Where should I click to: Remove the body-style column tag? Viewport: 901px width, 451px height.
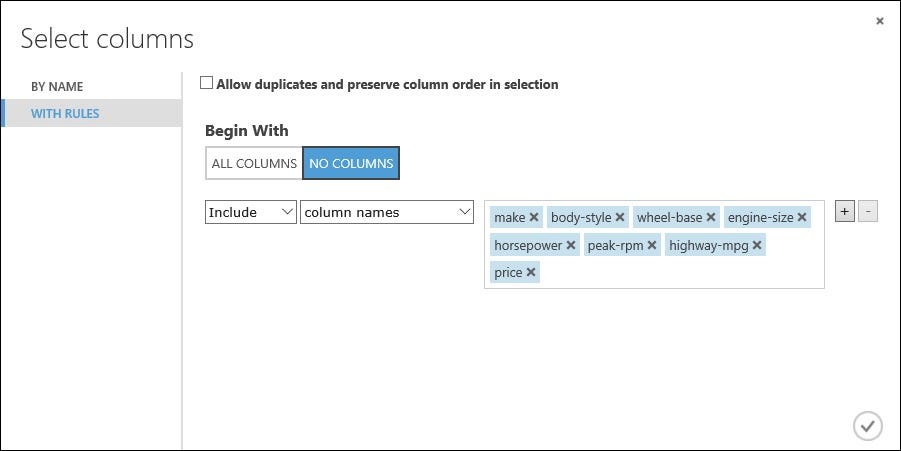pos(620,217)
